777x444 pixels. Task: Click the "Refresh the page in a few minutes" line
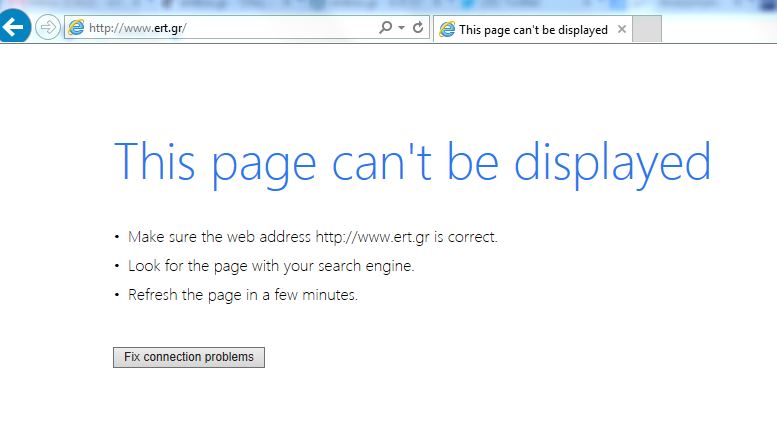point(243,295)
